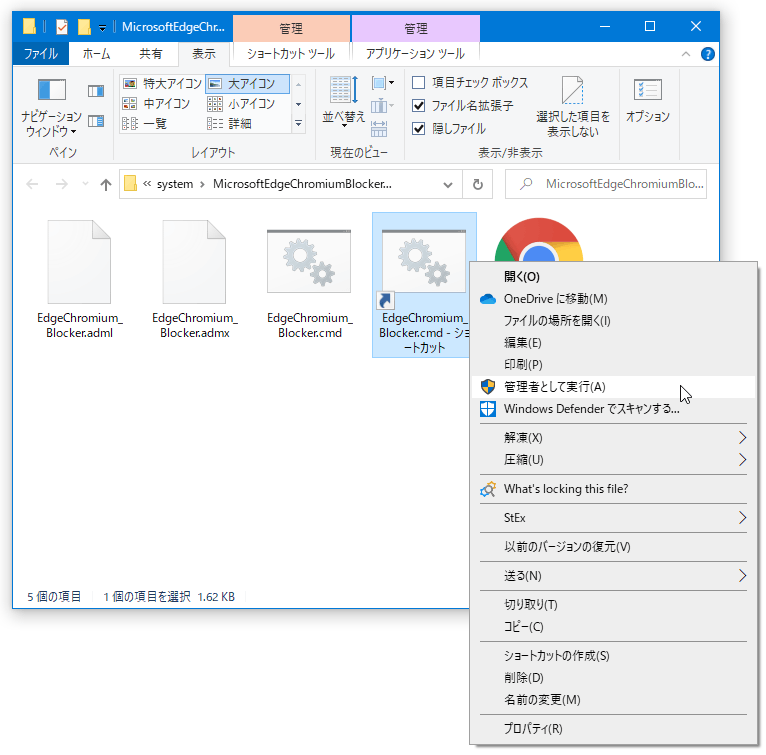Choose コピー(C) in context menu
Viewport: 766px width, 755px height.
click(x=613, y=626)
